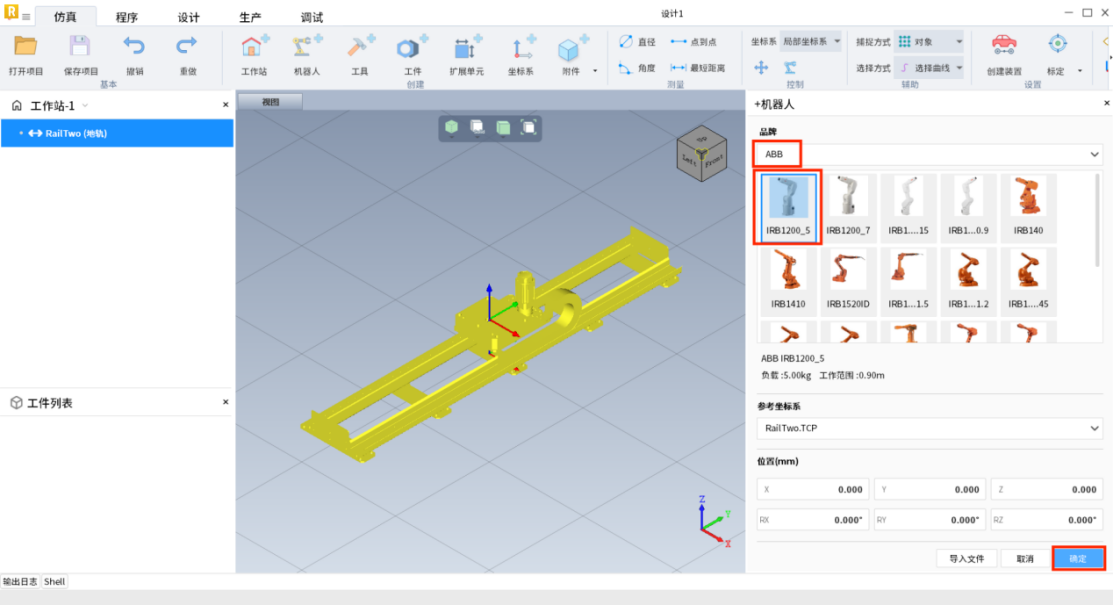Image resolution: width=1113 pixels, height=605 pixels.
Task: Switch to the 程序 ribbon tab
Action: [127, 17]
